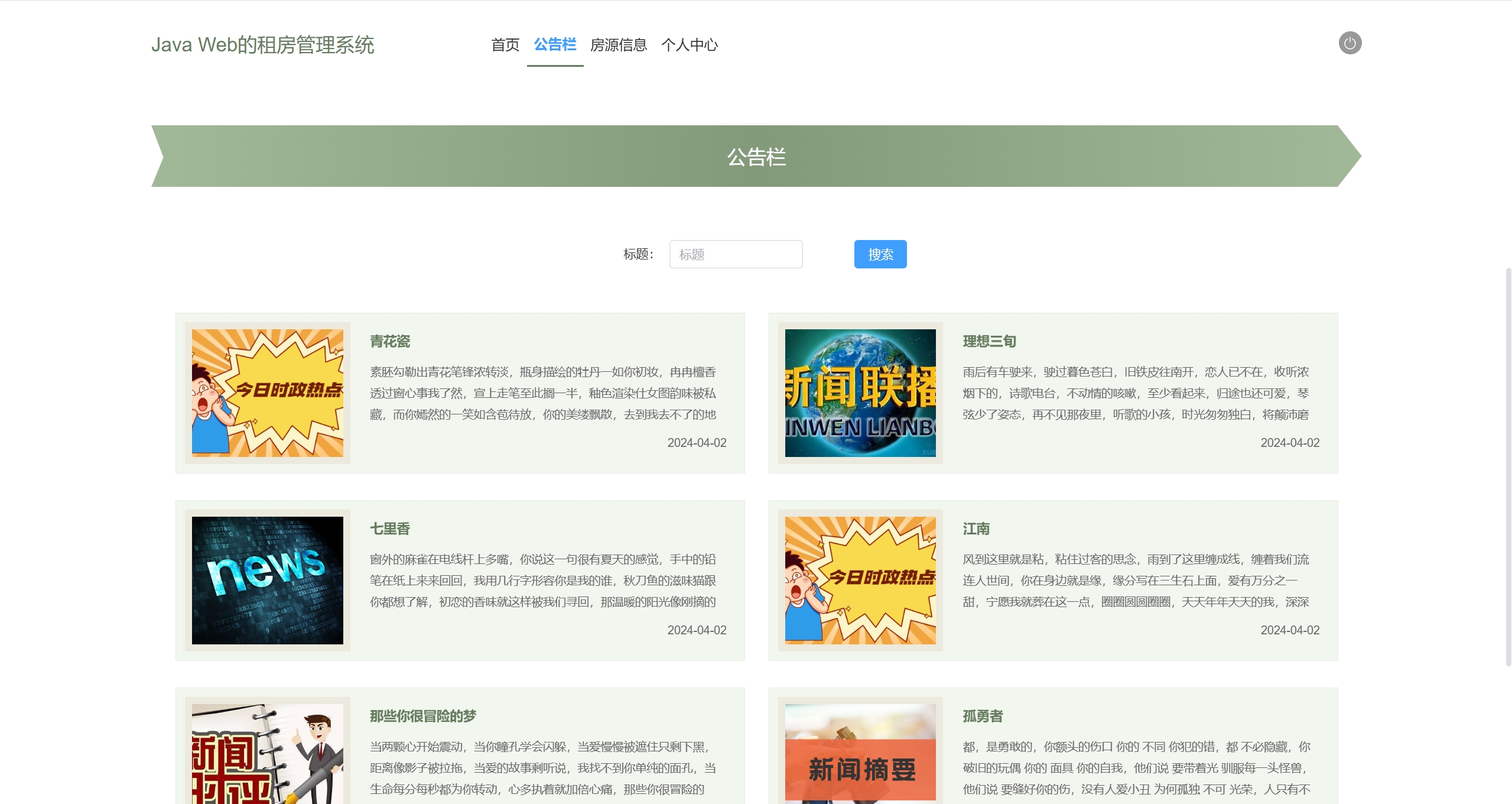Click the 理想三旬 globe news thumbnail
Viewport: 1512px width, 804px height.
(860, 393)
